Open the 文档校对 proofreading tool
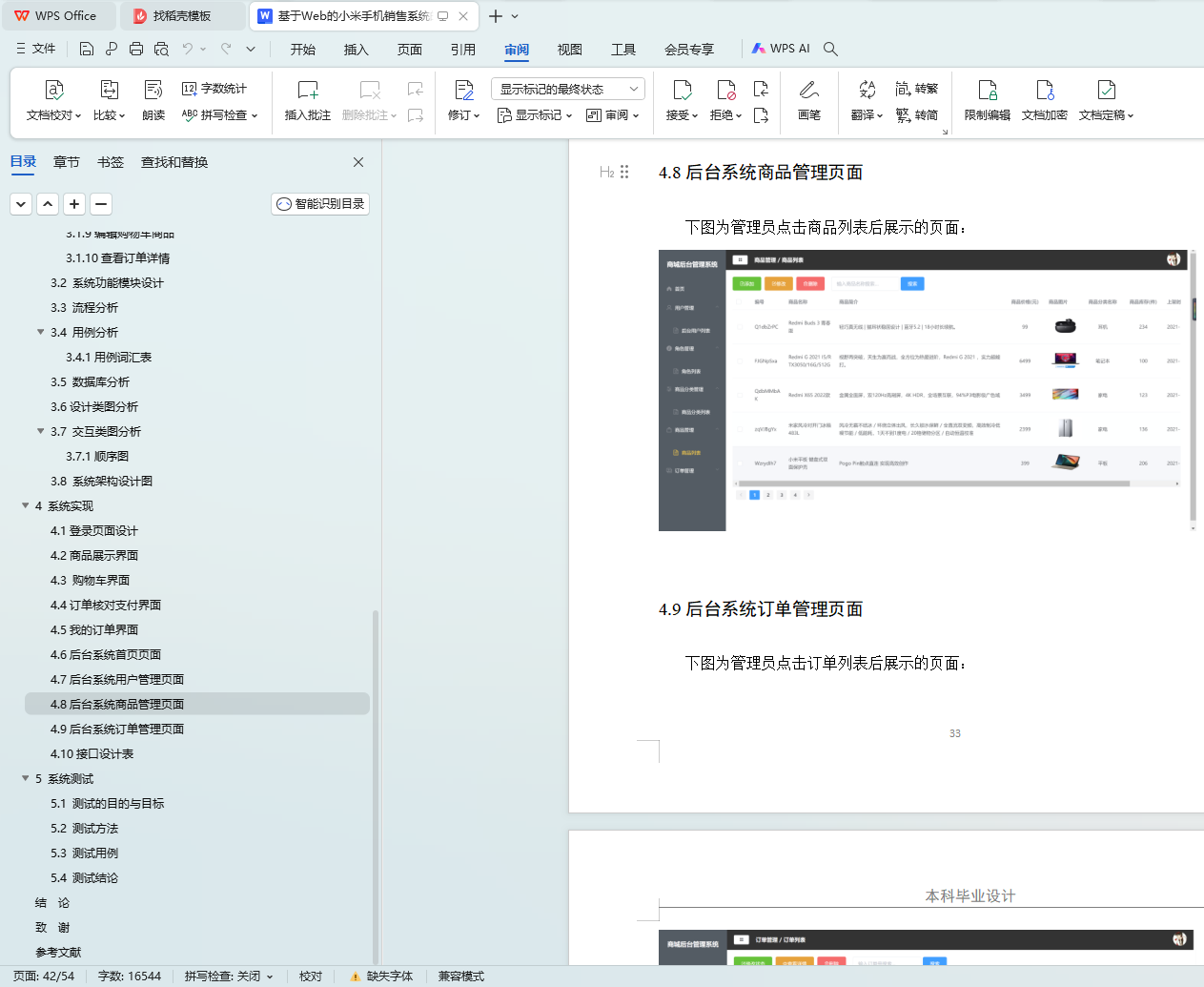This screenshot has width=1204, height=987. pyautogui.click(x=53, y=101)
